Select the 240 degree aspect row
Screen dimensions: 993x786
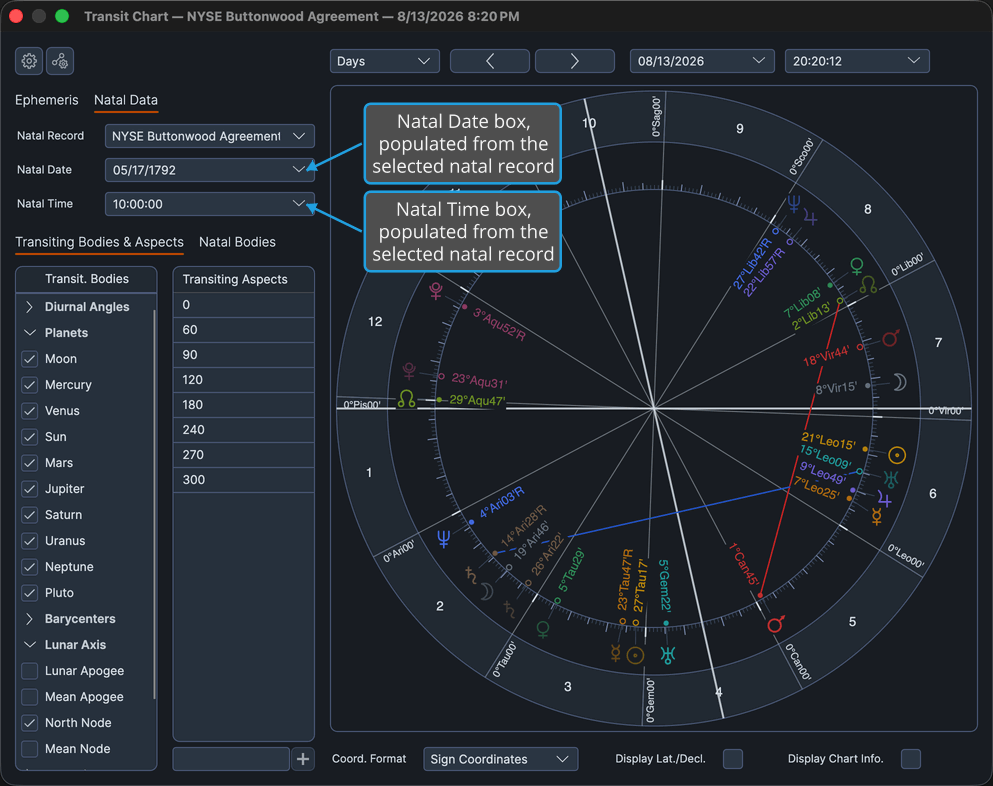(x=244, y=429)
